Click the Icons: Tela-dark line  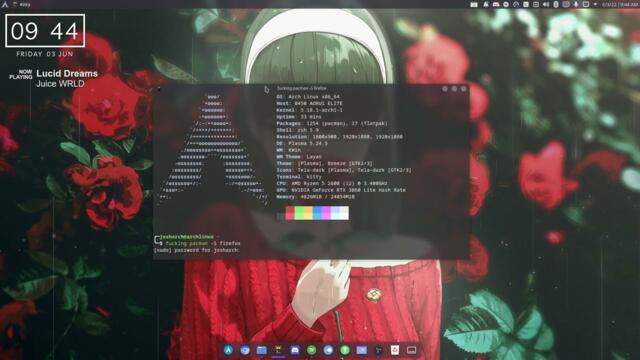click(344, 170)
